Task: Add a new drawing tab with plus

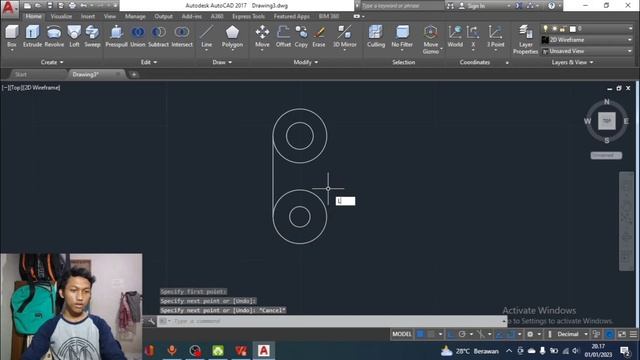Action: [x=134, y=74]
